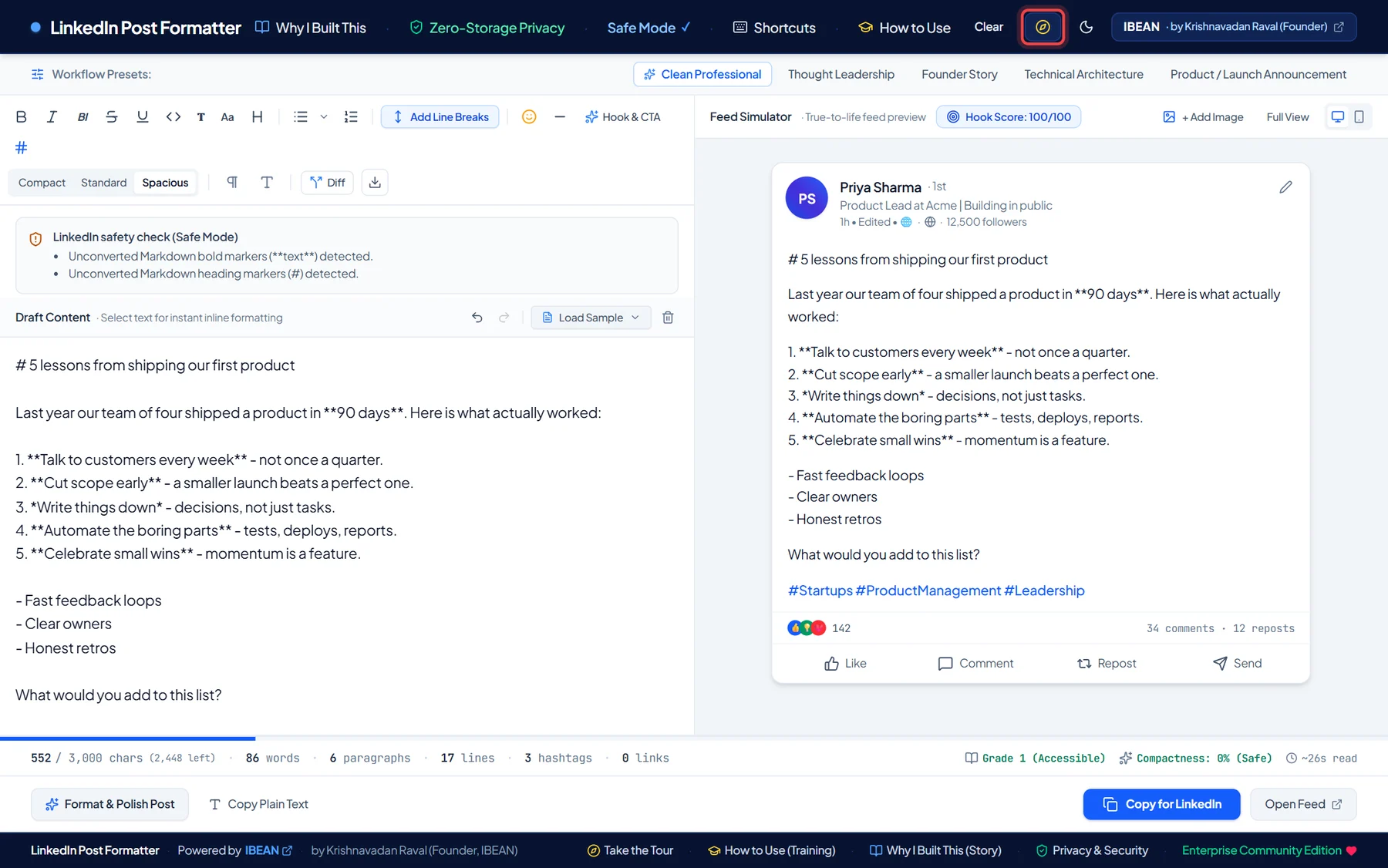Open the Load Sample dropdown
1388x868 pixels.
pos(591,318)
